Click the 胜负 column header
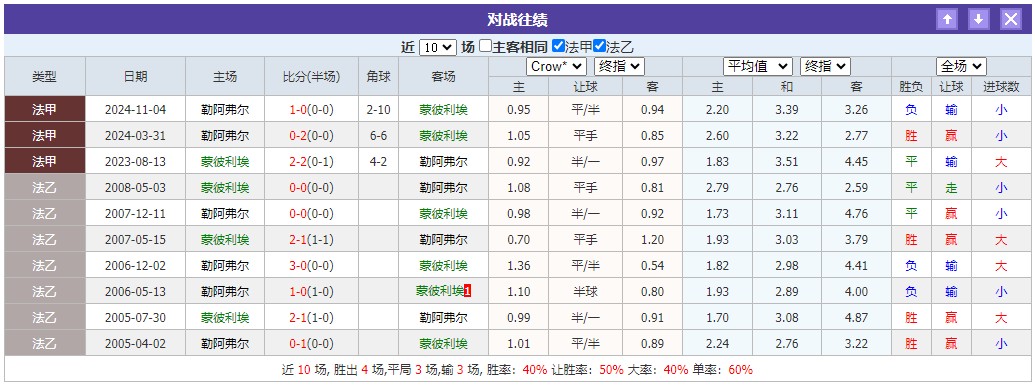This screenshot has width=1035, height=385. click(x=911, y=86)
